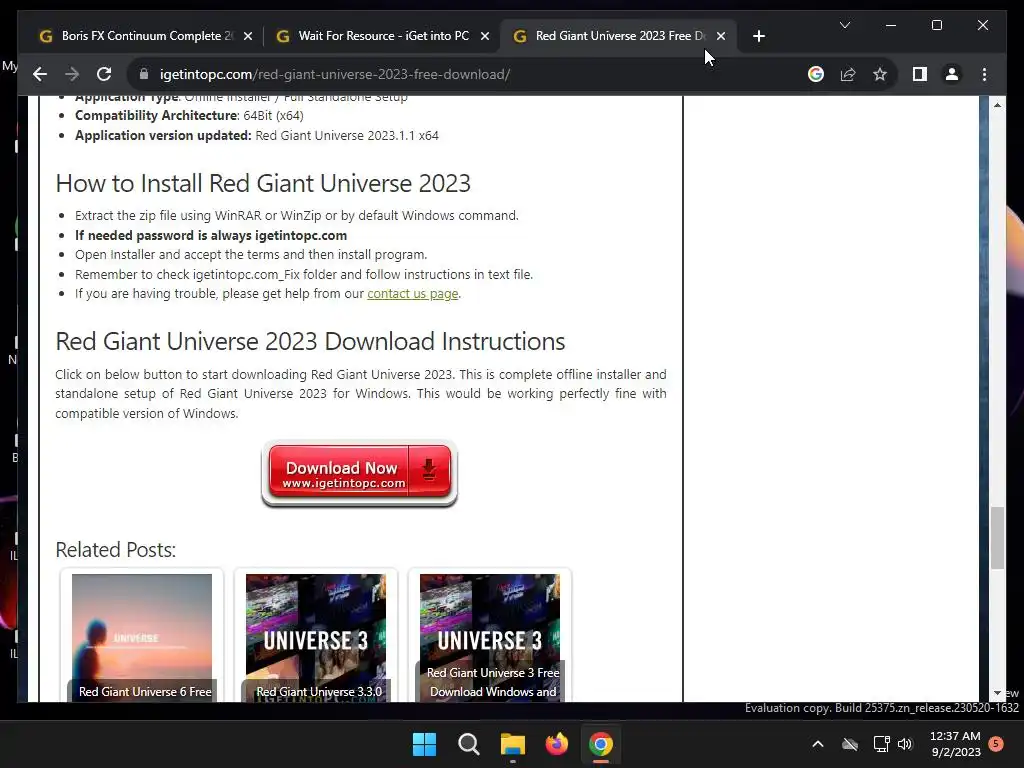1024x768 pixels.
Task: Go back to the previous page
Action: coord(40,74)
